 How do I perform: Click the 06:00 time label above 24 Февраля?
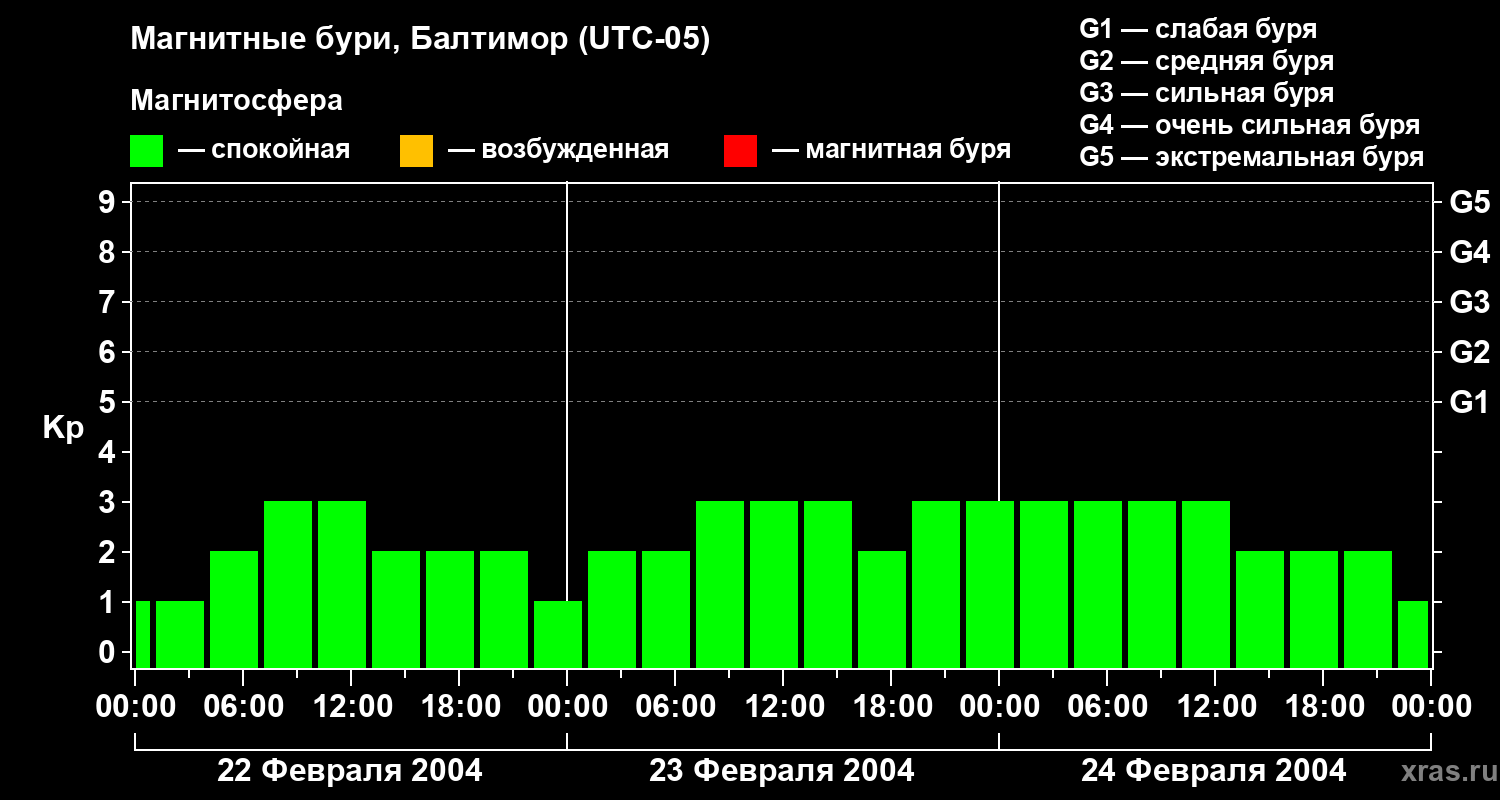point(1107,707)
